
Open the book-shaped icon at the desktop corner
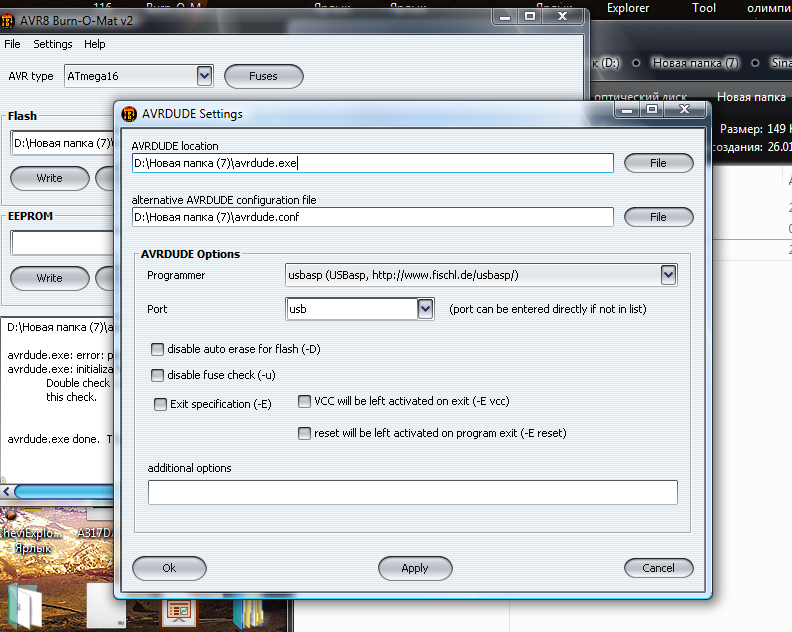click(x=24, y=605)
